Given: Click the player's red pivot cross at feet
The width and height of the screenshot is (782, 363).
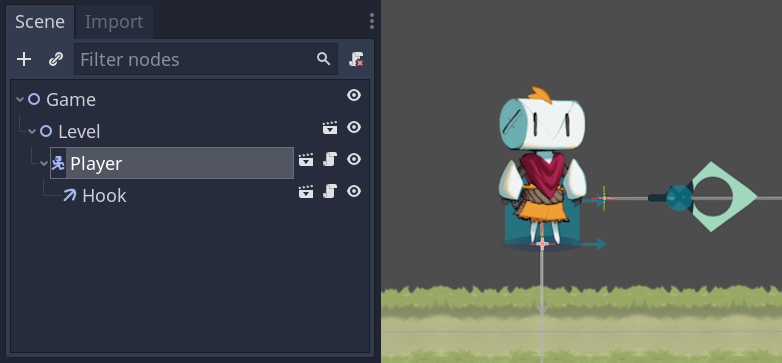Looking at the screenshot, I should click(x=542, y=244).
